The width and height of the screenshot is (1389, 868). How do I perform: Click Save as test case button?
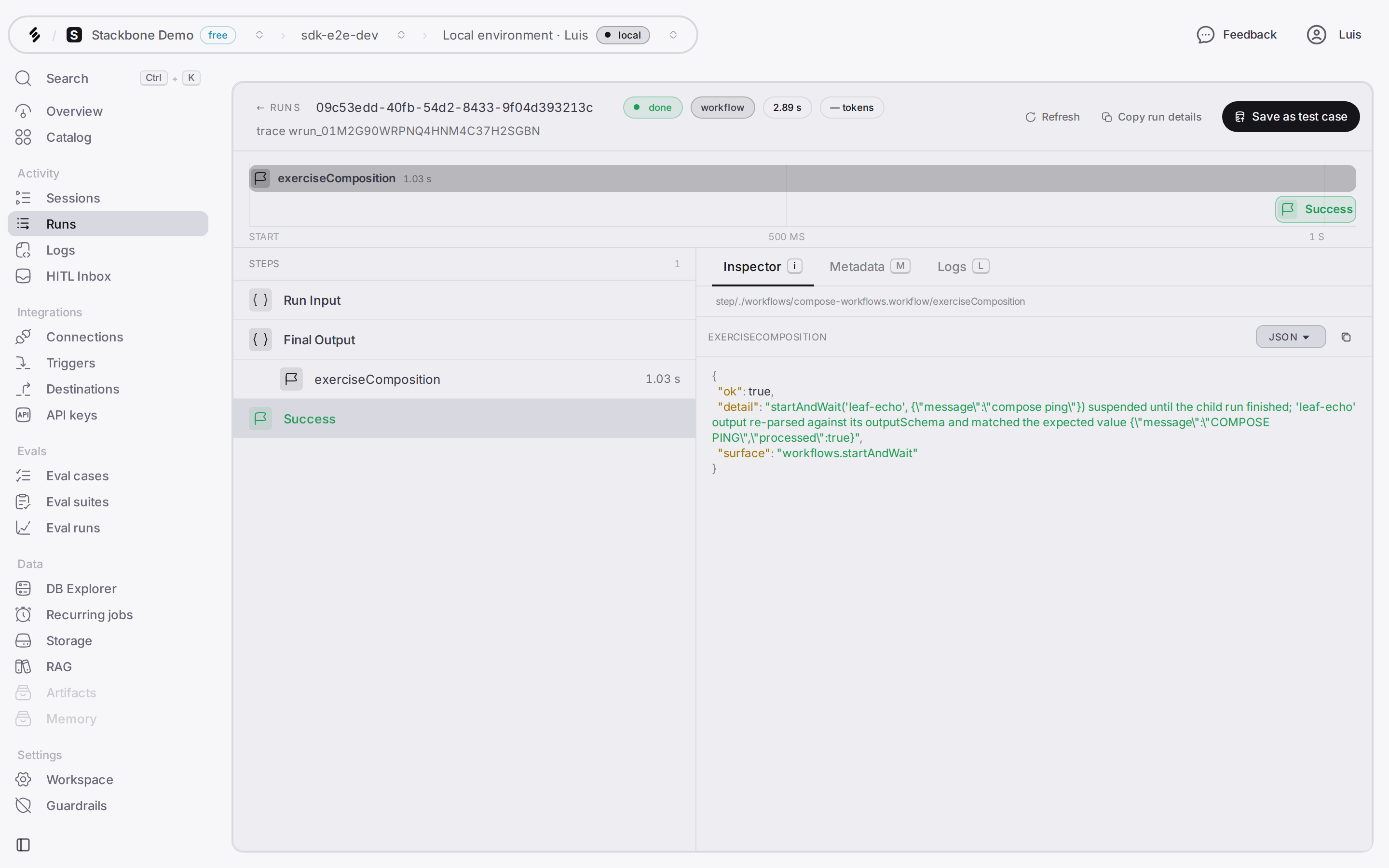click(x=1290, y=117)
